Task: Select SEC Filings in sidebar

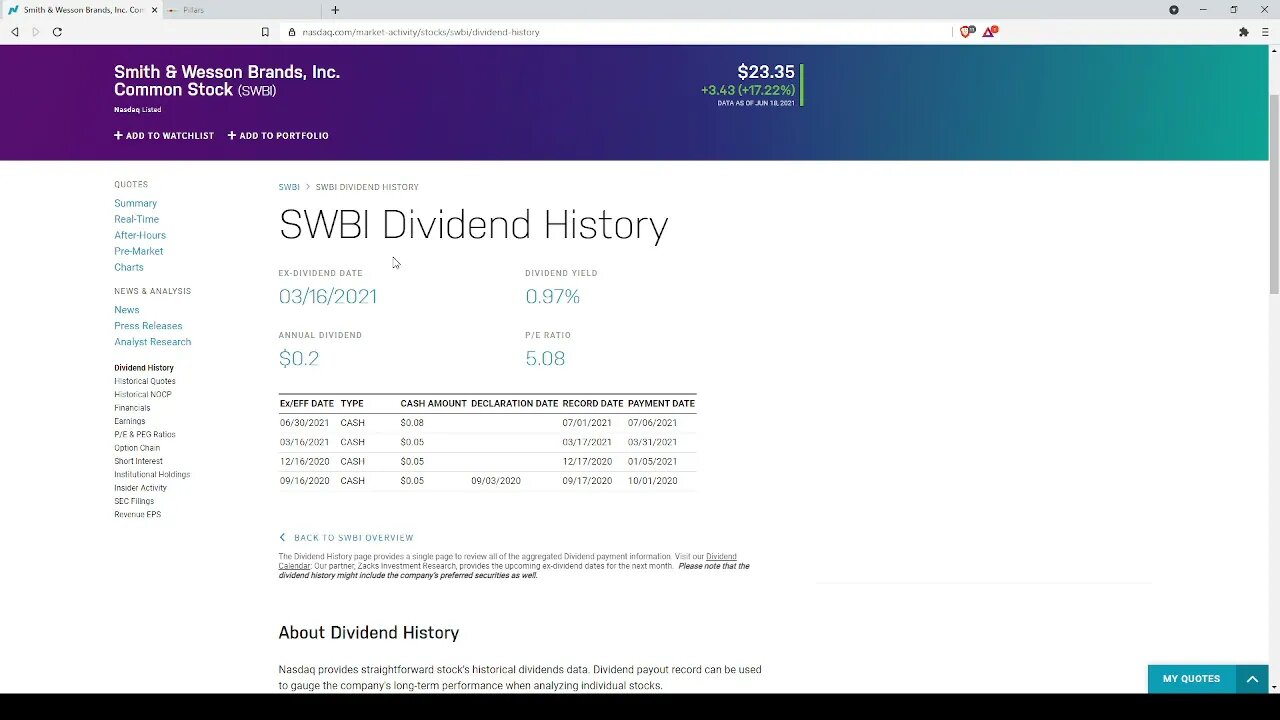Action: (x=134, y=501)
